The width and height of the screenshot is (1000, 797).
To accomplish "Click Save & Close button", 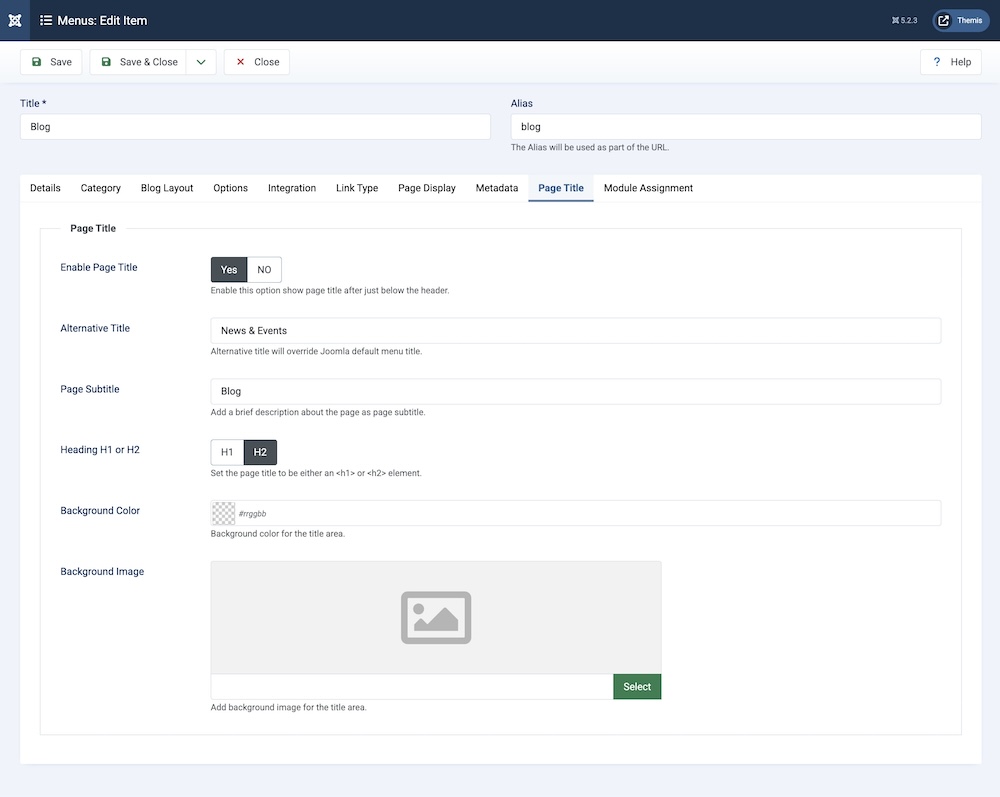I will pyautogui.click(x=139, y=62).
